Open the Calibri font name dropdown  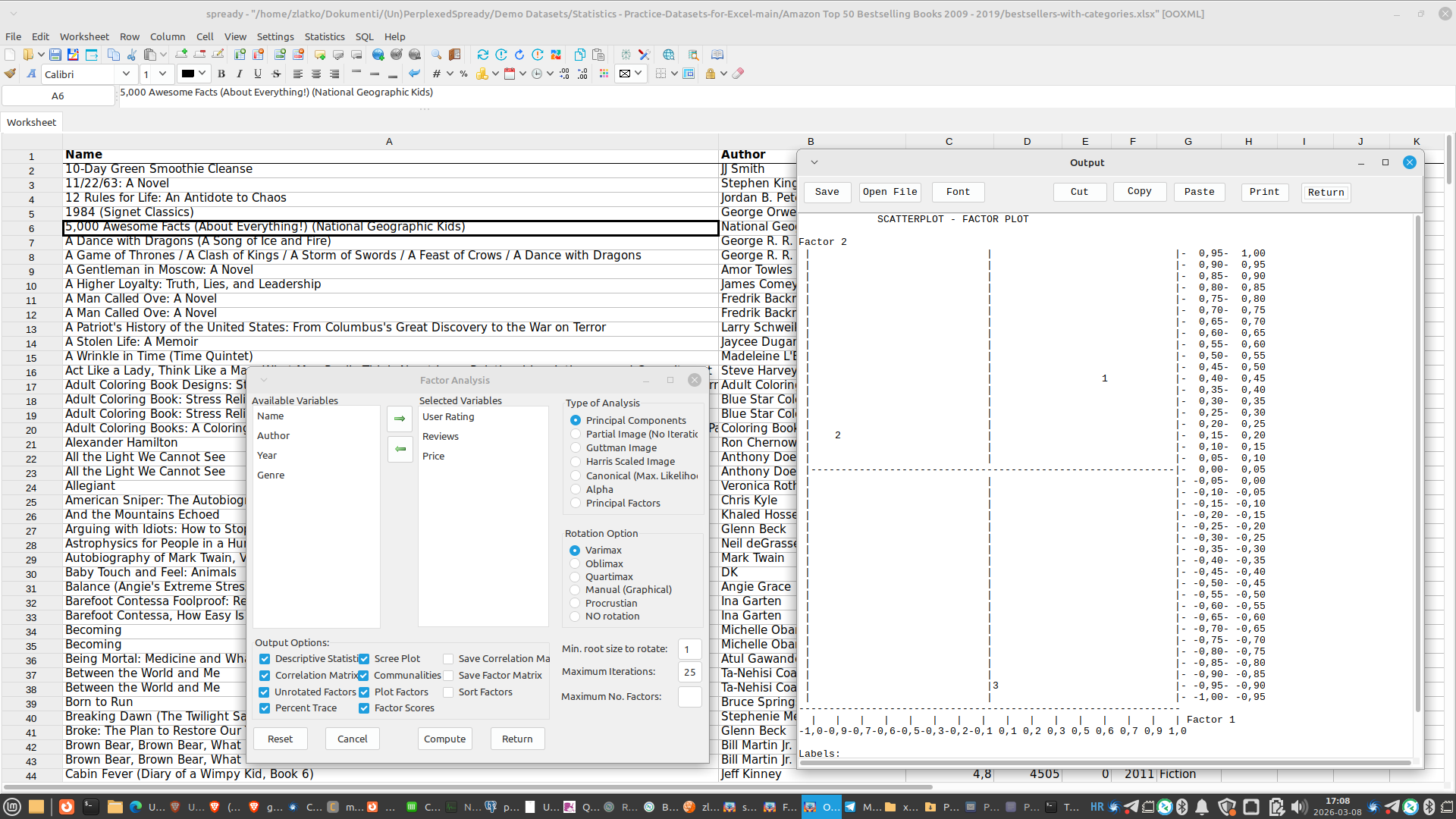(126, 74)
